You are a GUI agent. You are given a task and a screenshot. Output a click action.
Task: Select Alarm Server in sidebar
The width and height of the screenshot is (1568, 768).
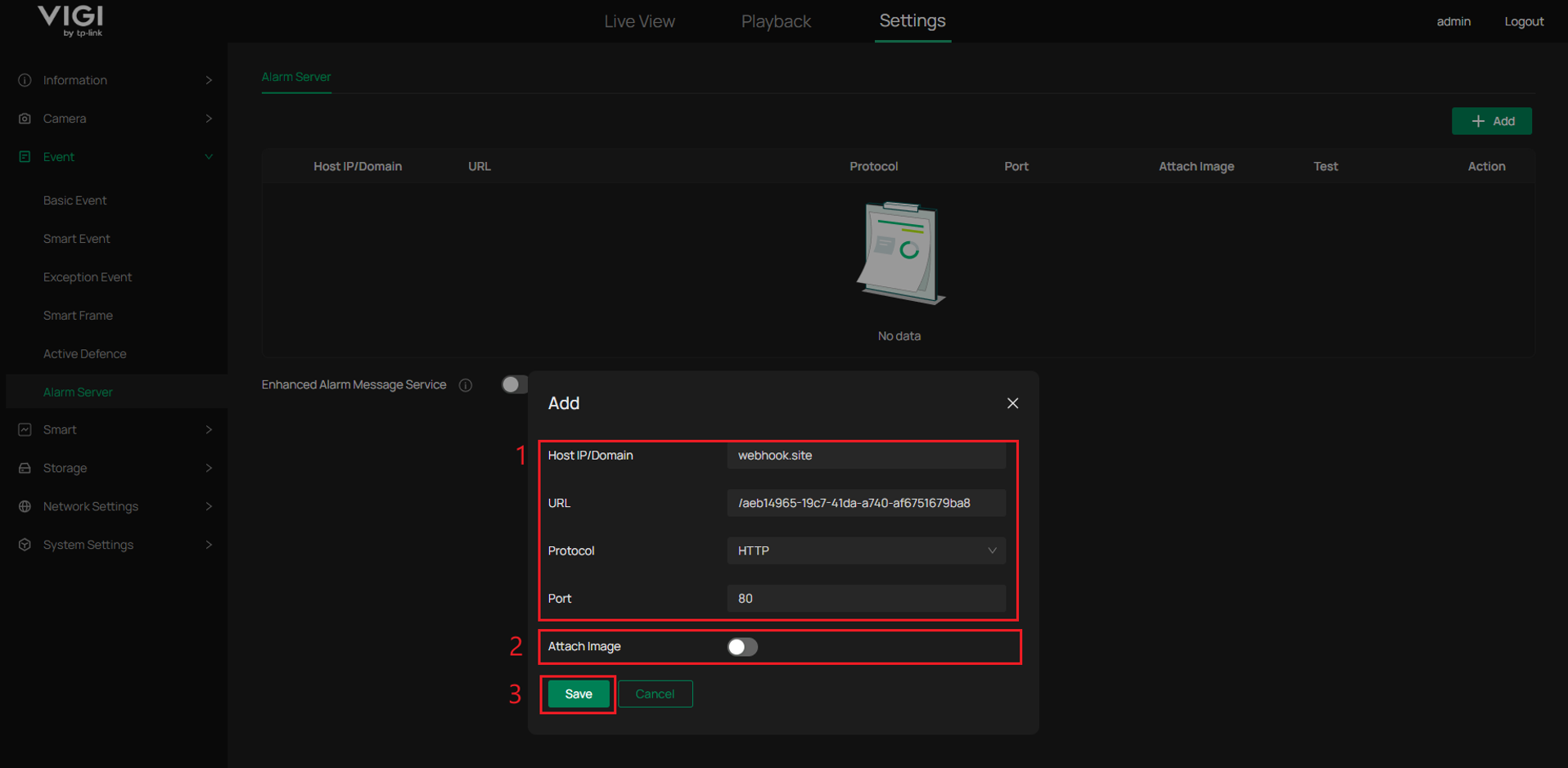[78, 392]
